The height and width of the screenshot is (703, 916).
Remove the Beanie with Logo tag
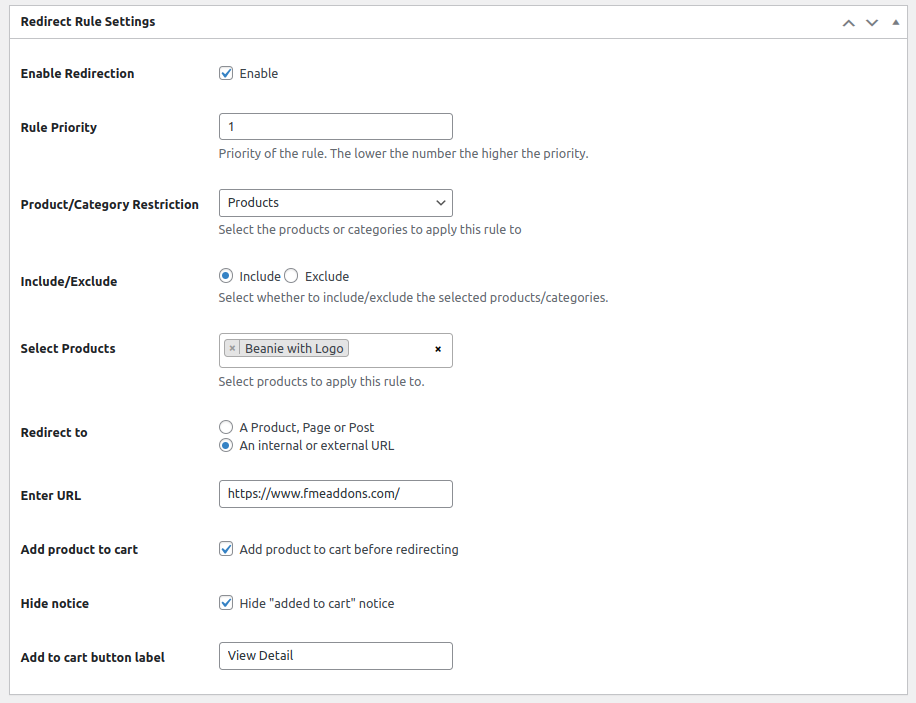pos(232,349)
